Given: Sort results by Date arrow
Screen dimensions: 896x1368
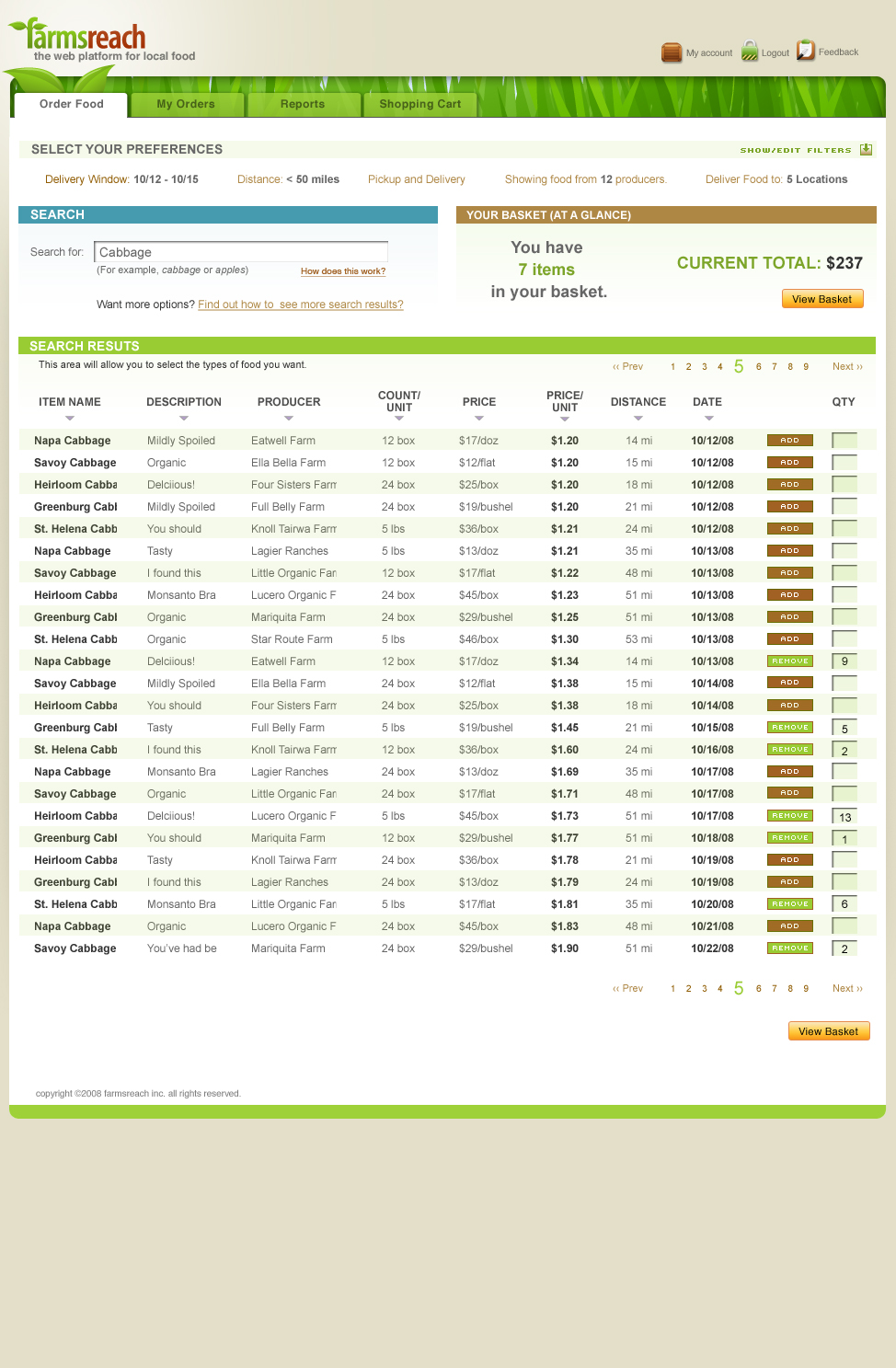Looking at the screenshot, I should (708, 419).
